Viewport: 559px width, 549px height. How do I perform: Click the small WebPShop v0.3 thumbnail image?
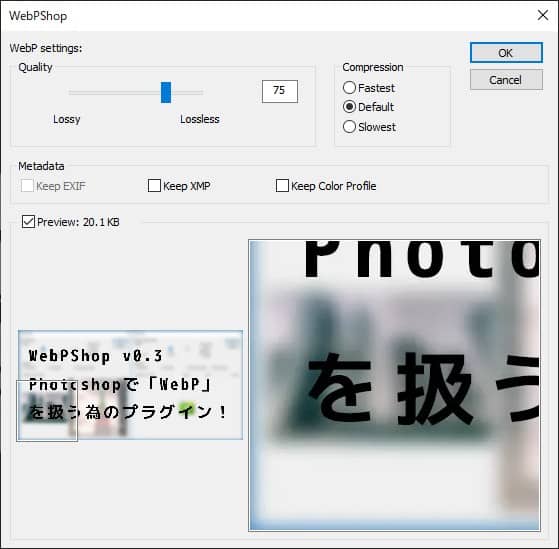tap(130, 385)
